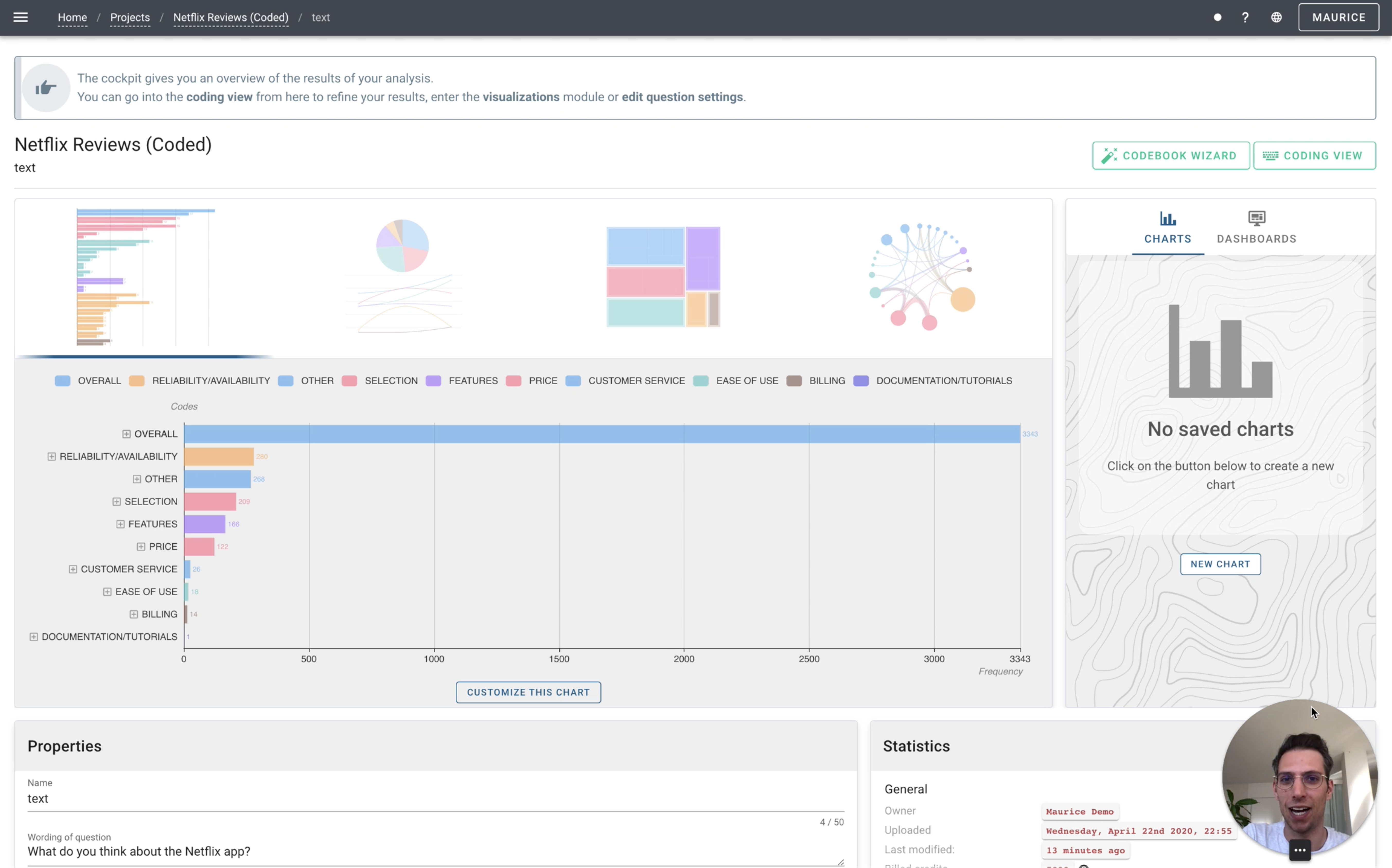Open the Netflix Reviews (Coded) breadcrumb
This screenshot has width=1392, height=868.
[x=231, y=17]
